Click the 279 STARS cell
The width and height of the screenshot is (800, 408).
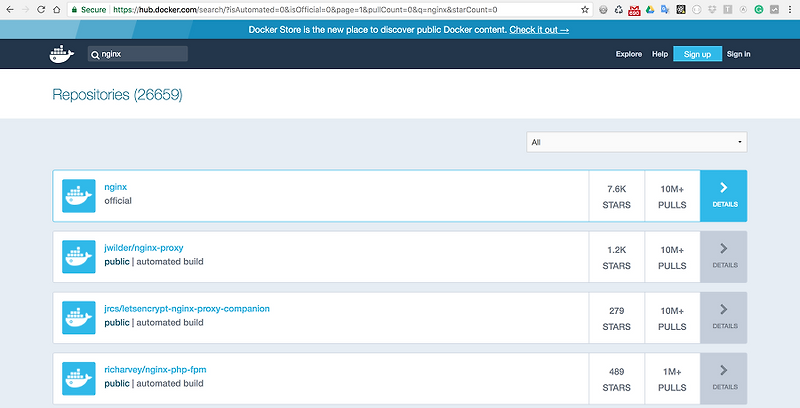[617, 318]
